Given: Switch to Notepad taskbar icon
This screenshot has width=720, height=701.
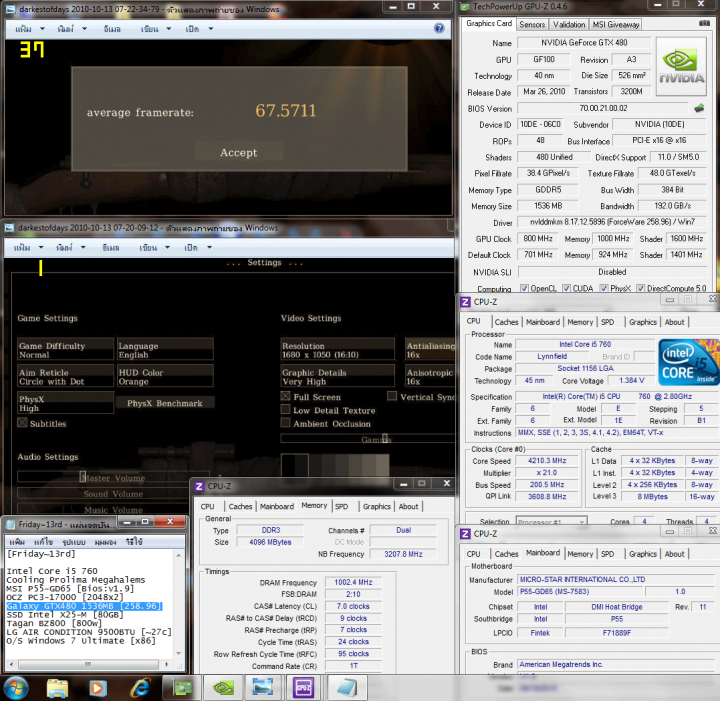Looking at the screenshot, I should [347, 688].
